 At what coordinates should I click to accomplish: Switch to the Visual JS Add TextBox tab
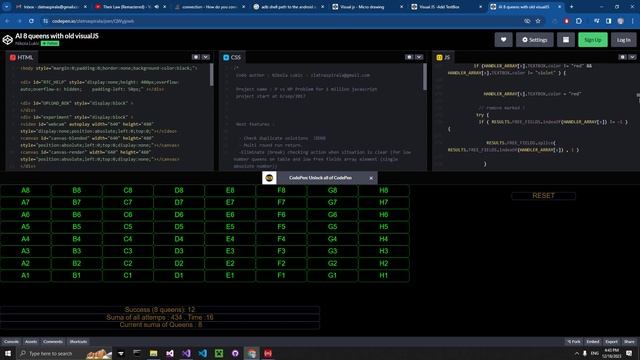(x=446, y=7)
